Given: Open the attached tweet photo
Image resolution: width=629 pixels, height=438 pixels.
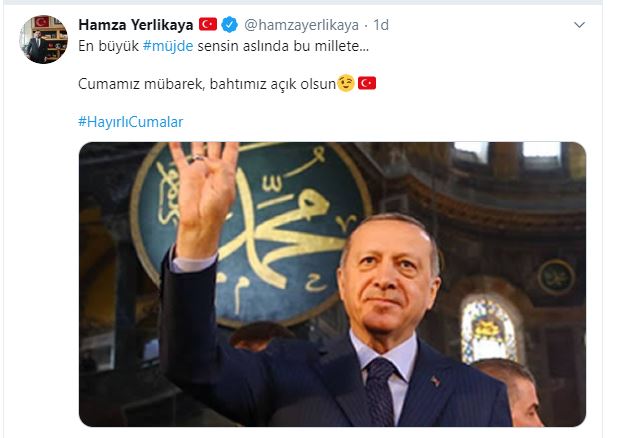Looking at the screenshot, I should (x=332, y=284).
